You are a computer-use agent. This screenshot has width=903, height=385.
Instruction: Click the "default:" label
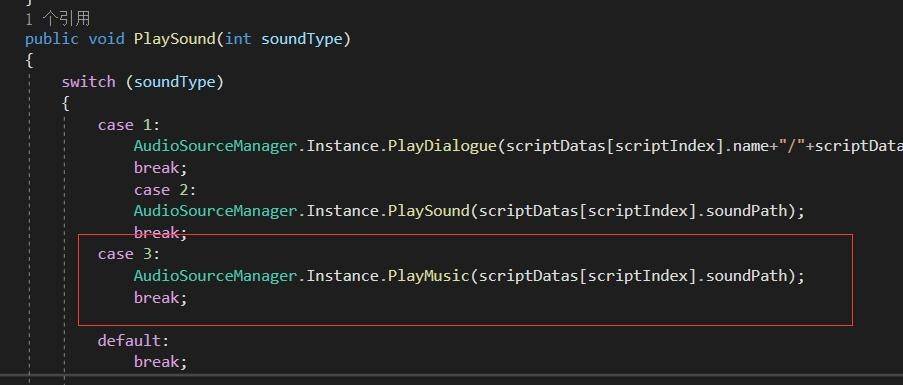point(134,340)
